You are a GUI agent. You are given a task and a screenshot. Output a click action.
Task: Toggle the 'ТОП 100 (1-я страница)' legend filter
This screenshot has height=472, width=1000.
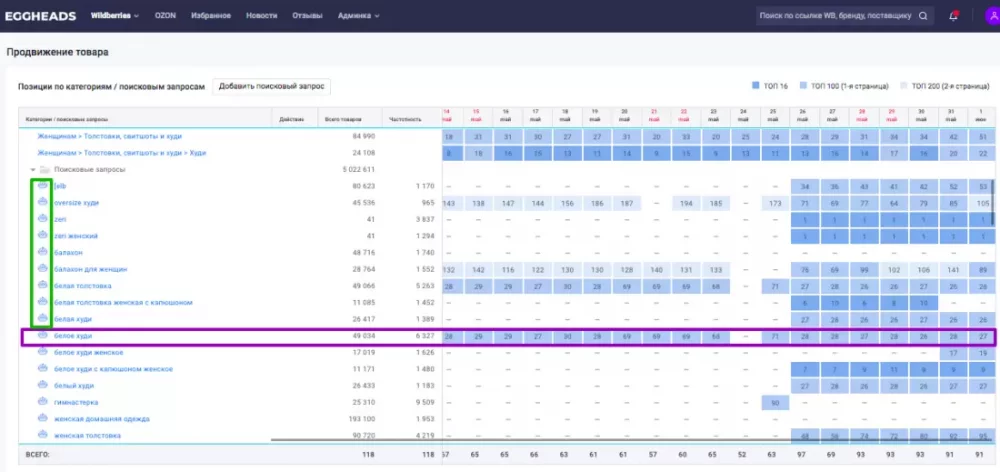(846, 87)
